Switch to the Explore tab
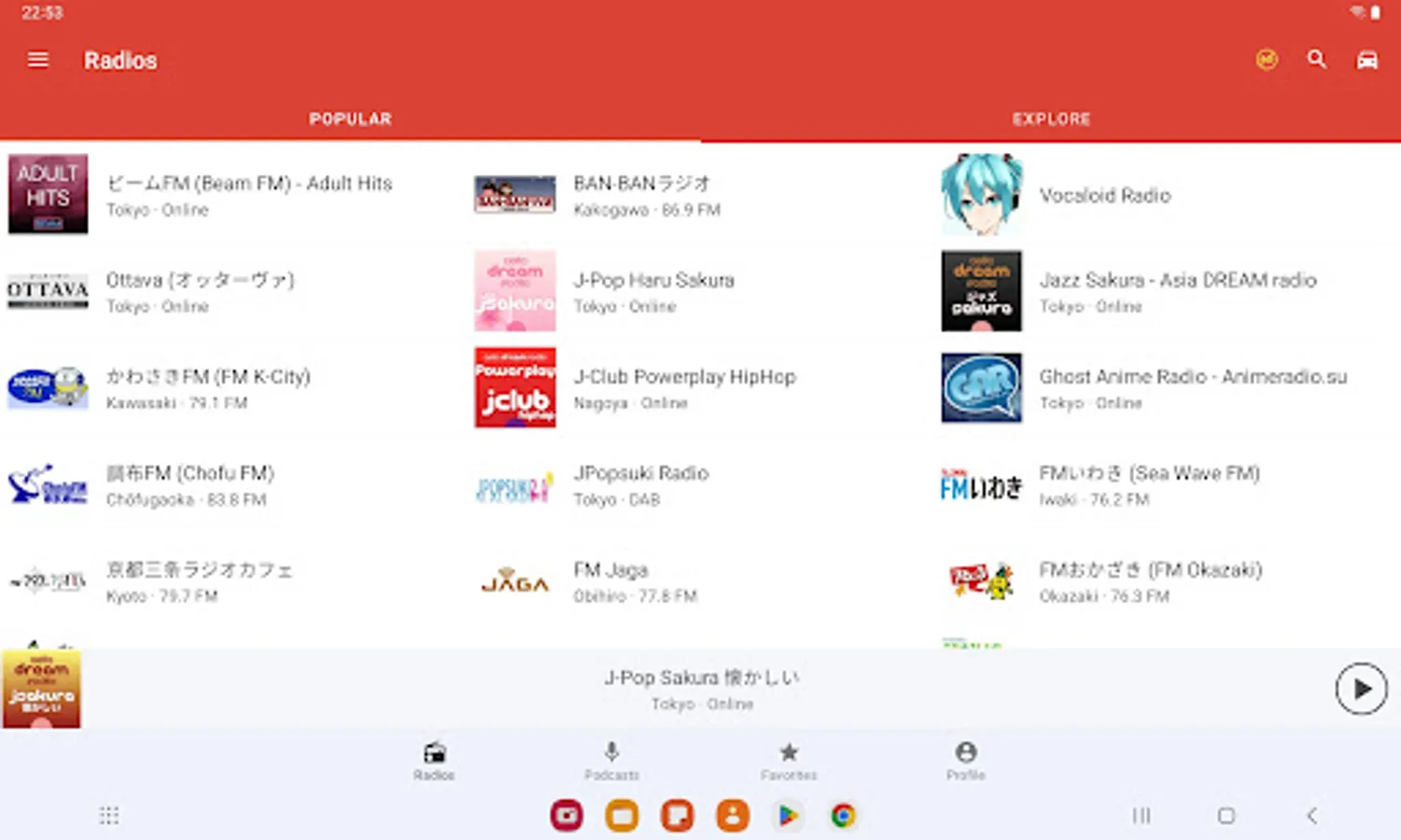Screen dimensions: 1401x840 (x=1051, y=119)
